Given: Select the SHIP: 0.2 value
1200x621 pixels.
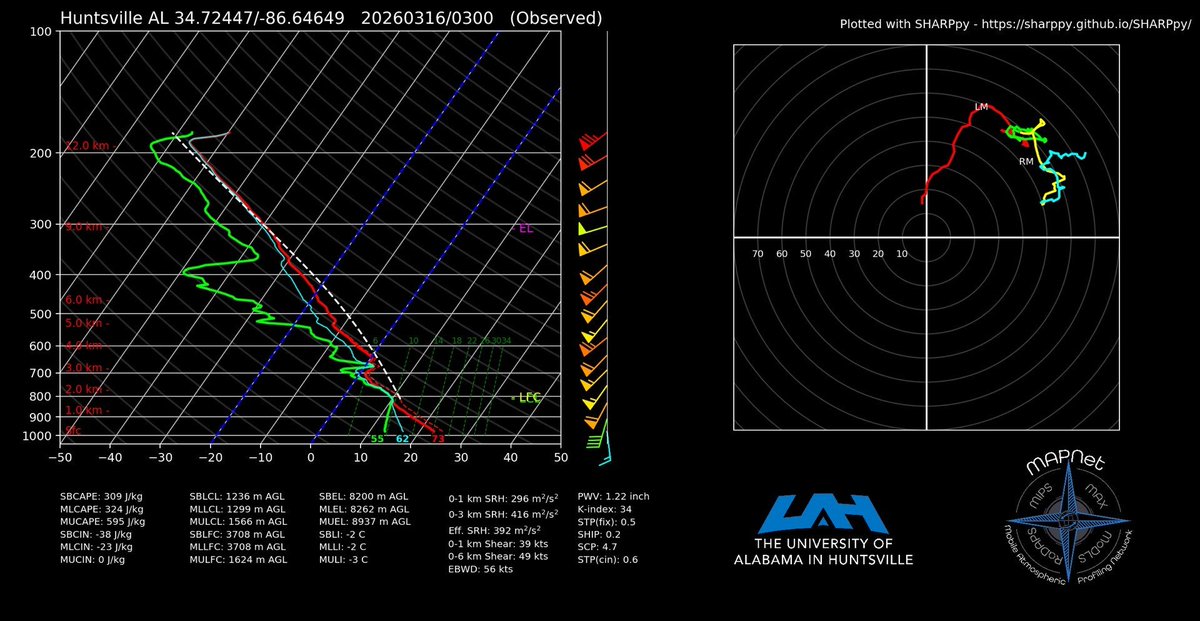Looking at the screenshot, I should [601, 535].
